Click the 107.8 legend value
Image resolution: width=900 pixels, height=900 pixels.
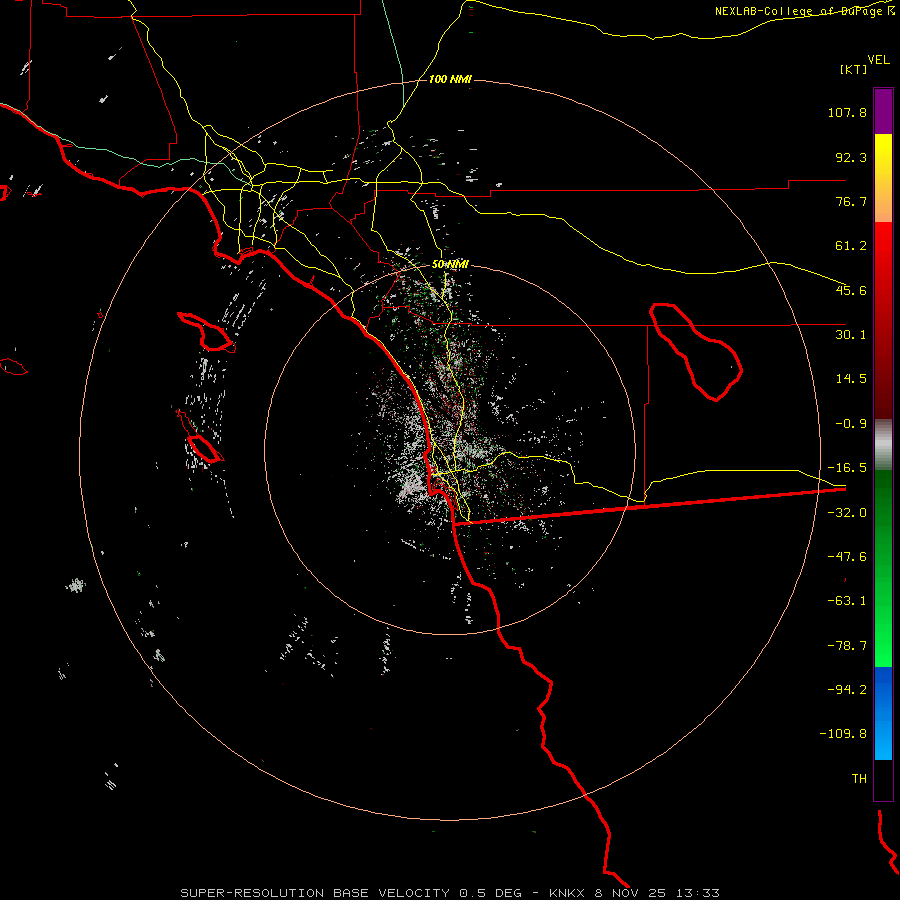[847, 112]
